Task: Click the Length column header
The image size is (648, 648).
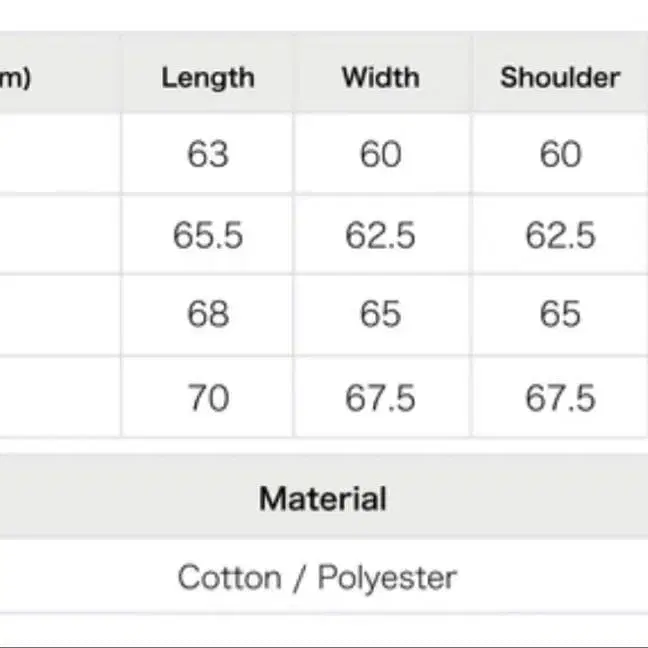Action: point(208,78)
